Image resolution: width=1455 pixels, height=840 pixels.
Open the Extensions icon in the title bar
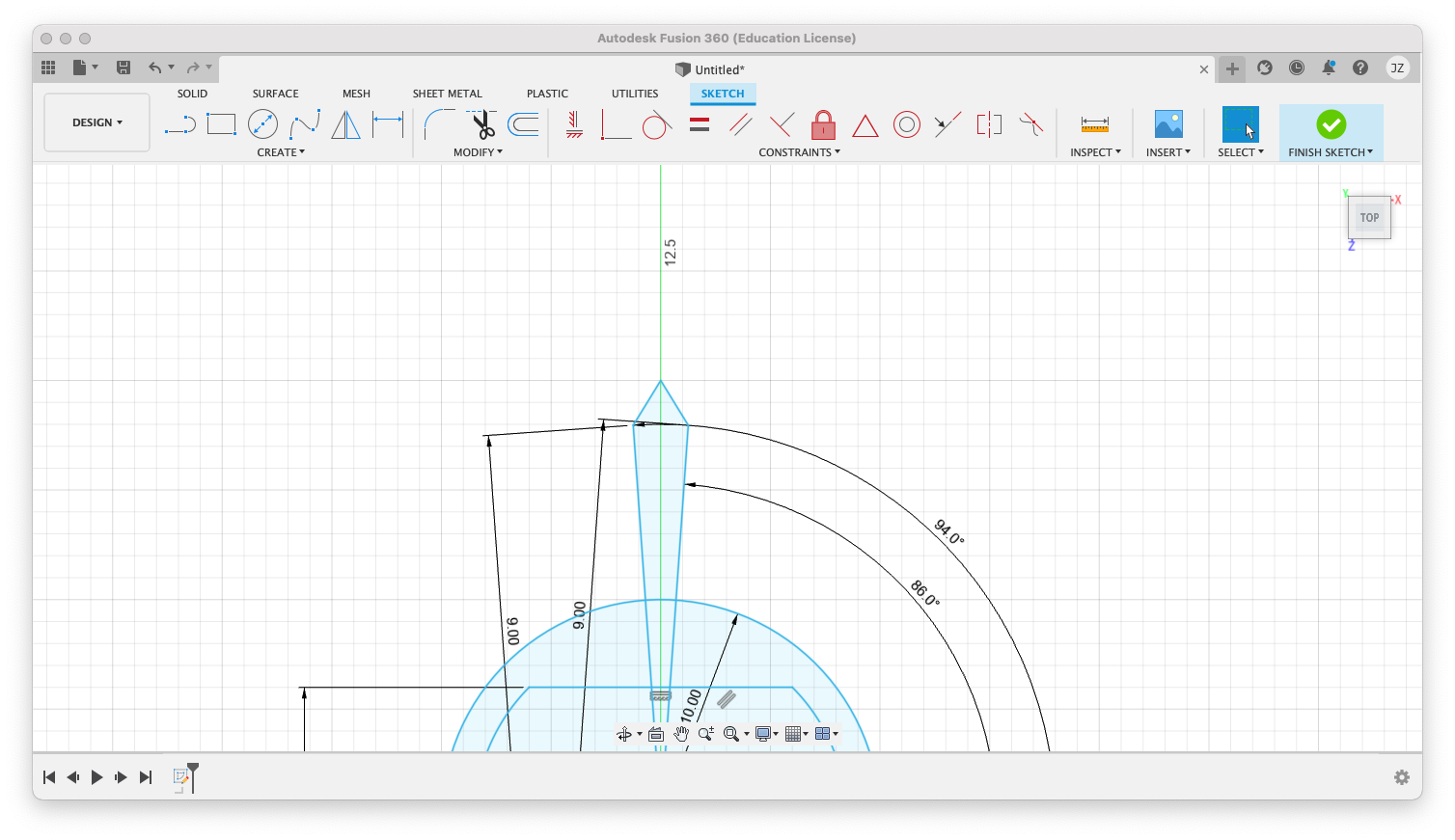coord(1265,68)
